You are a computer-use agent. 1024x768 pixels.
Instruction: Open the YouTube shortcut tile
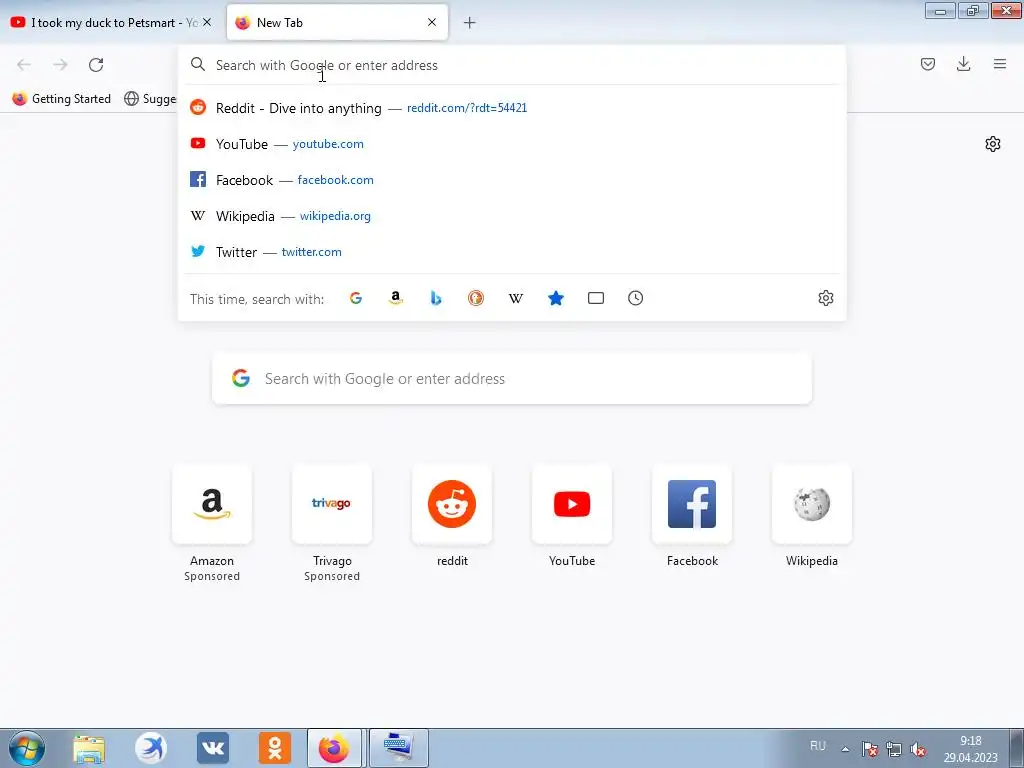[x=572, y=504]
